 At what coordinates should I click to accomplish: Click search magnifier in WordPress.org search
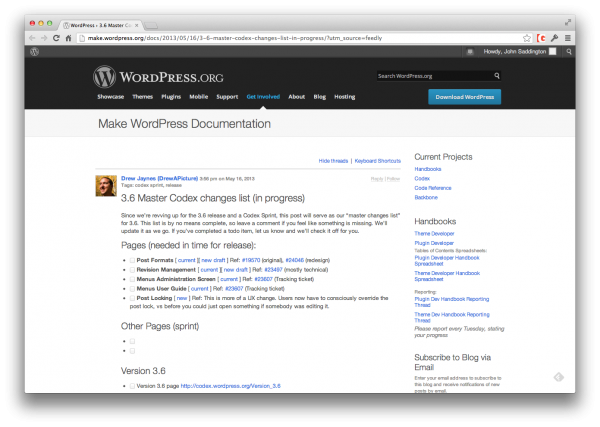click(497, 76)
